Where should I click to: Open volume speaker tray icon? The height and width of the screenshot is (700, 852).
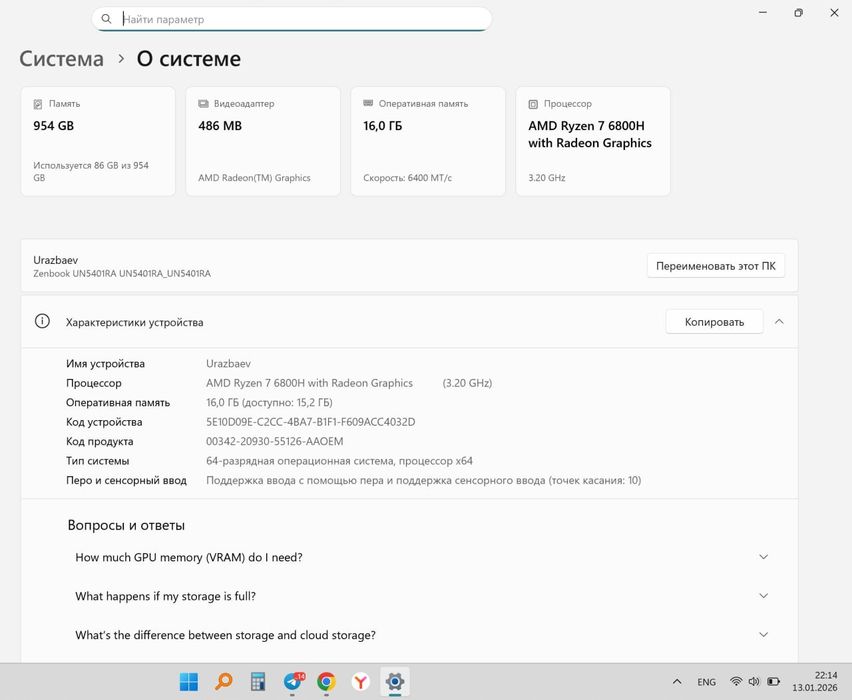(754, 681)
